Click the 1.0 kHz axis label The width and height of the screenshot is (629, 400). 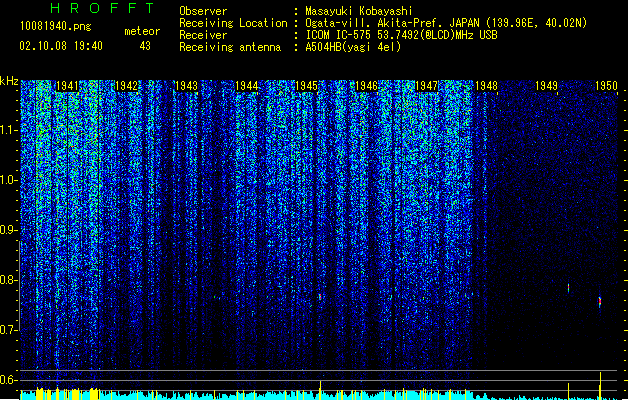click(x=8, y=180)
